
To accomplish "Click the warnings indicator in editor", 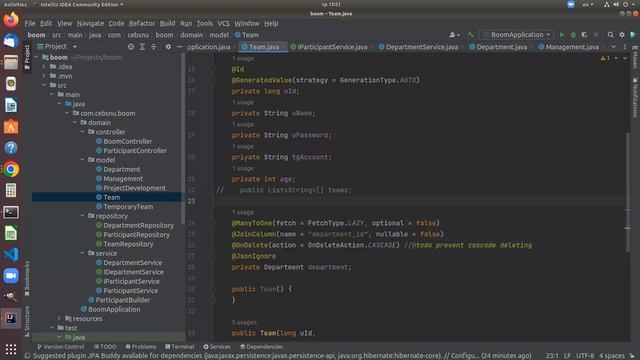I will [604, 58].
